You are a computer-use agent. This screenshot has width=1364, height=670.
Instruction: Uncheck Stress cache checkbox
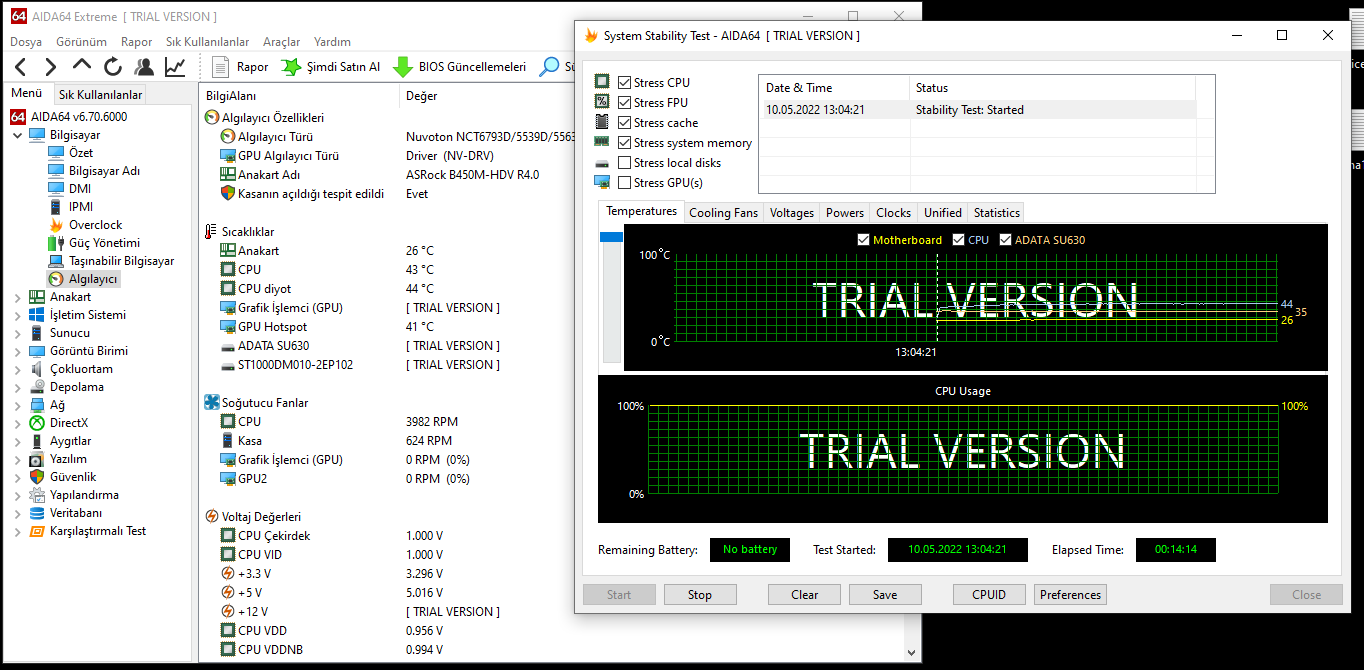[x=625, y=122]
